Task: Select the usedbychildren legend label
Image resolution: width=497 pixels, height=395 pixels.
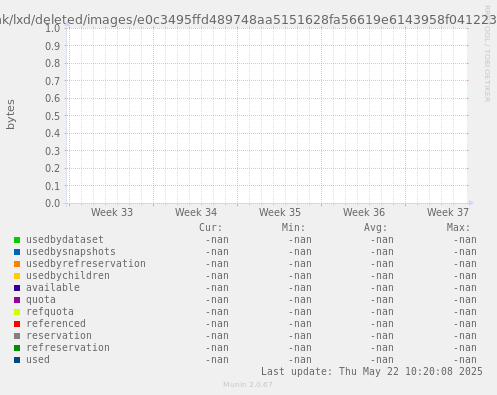Action: [68, 276]
